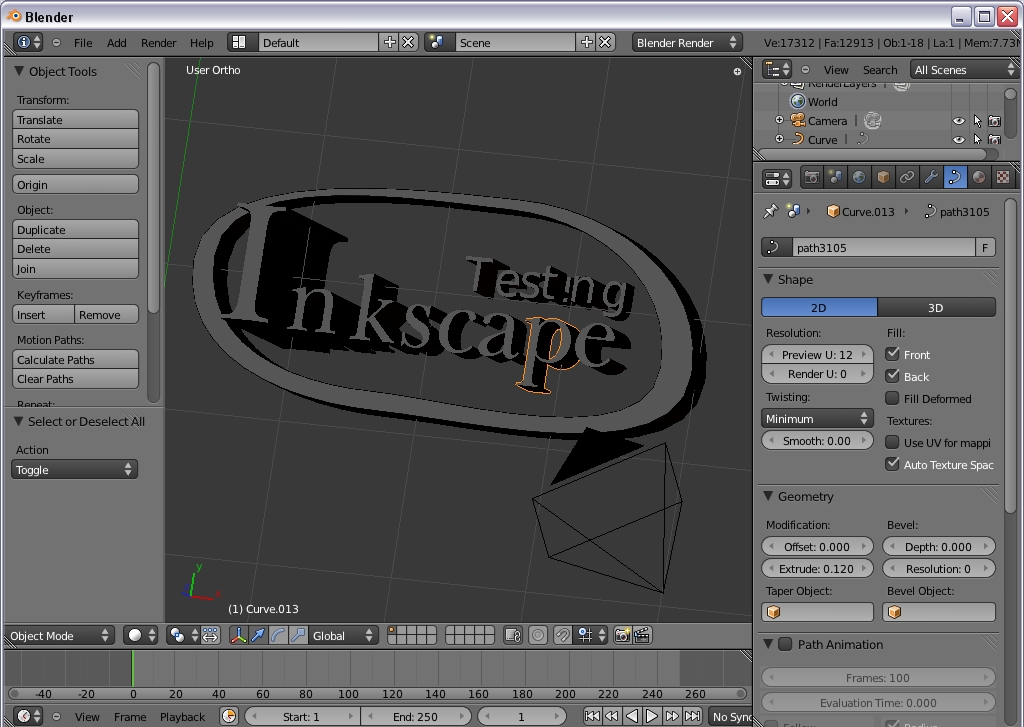The image size is (1024, 727).
Task: Adjust the Smooth 0.00 slider field
Action: coord(817,441)
